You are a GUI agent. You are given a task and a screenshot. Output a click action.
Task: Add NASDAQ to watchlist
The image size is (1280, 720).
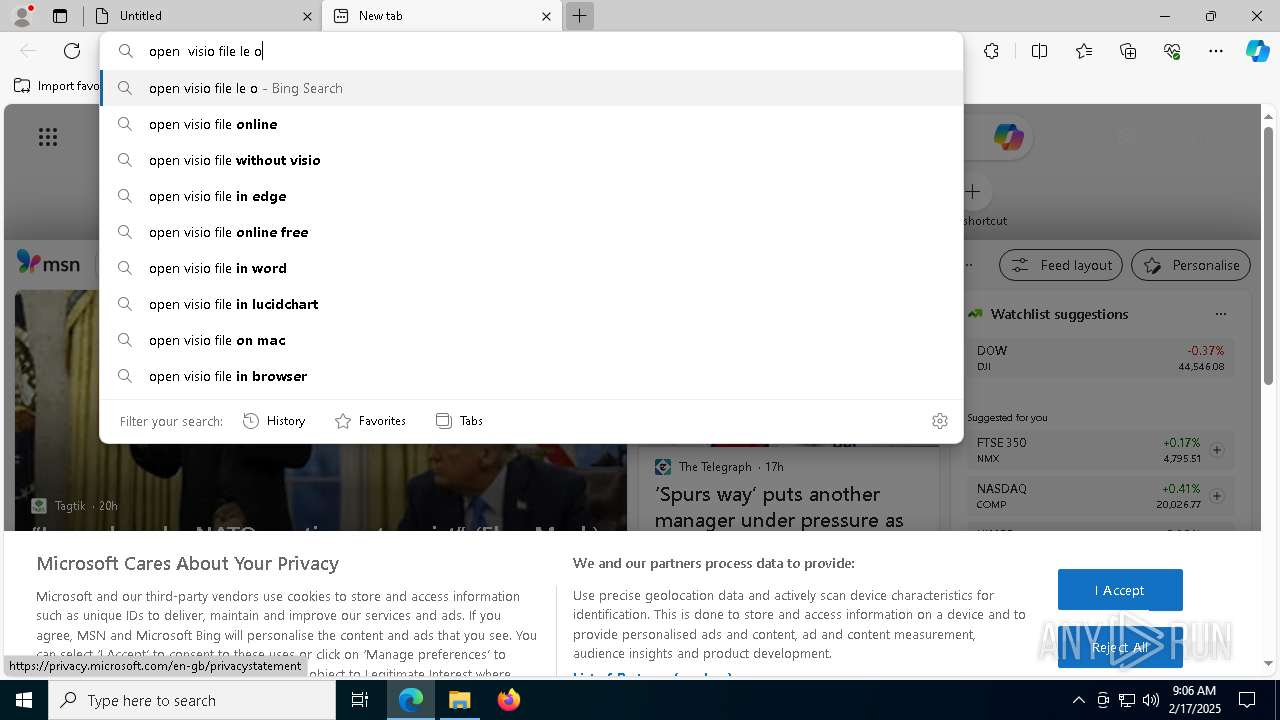1216,496
